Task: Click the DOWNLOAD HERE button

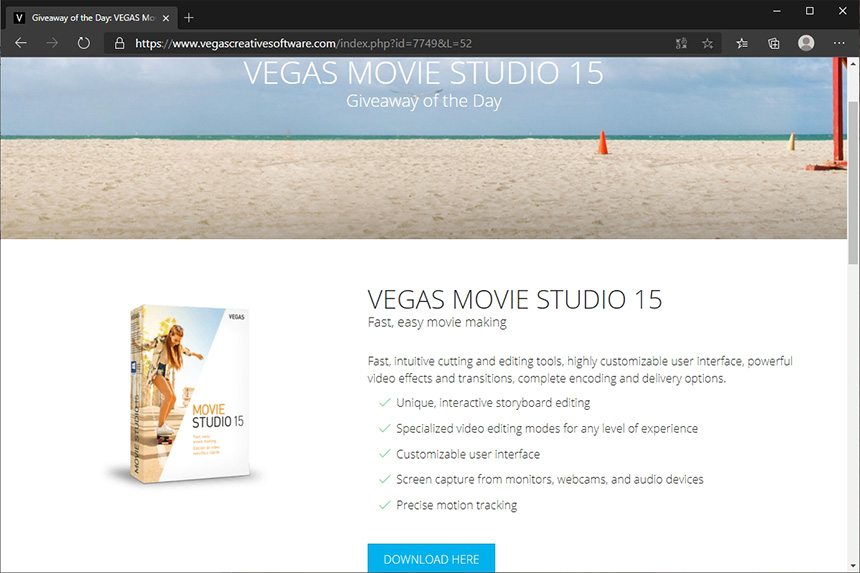Action: click(431, 558)
